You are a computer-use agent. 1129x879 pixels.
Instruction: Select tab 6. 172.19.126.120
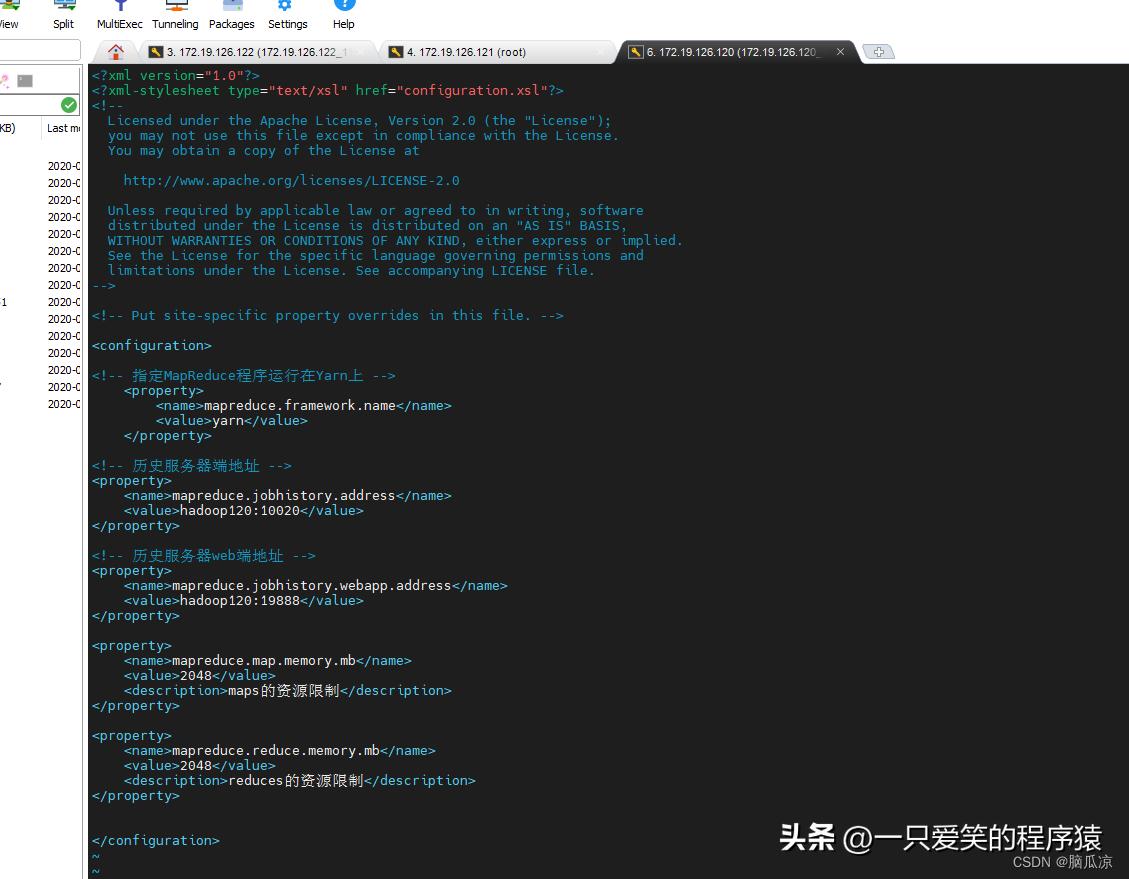[730, 51]
